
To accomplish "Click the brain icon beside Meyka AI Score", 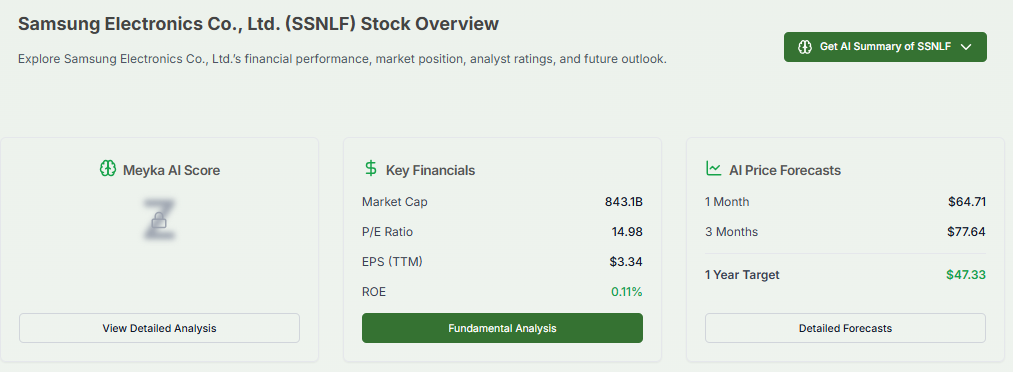I will point(107,169).
